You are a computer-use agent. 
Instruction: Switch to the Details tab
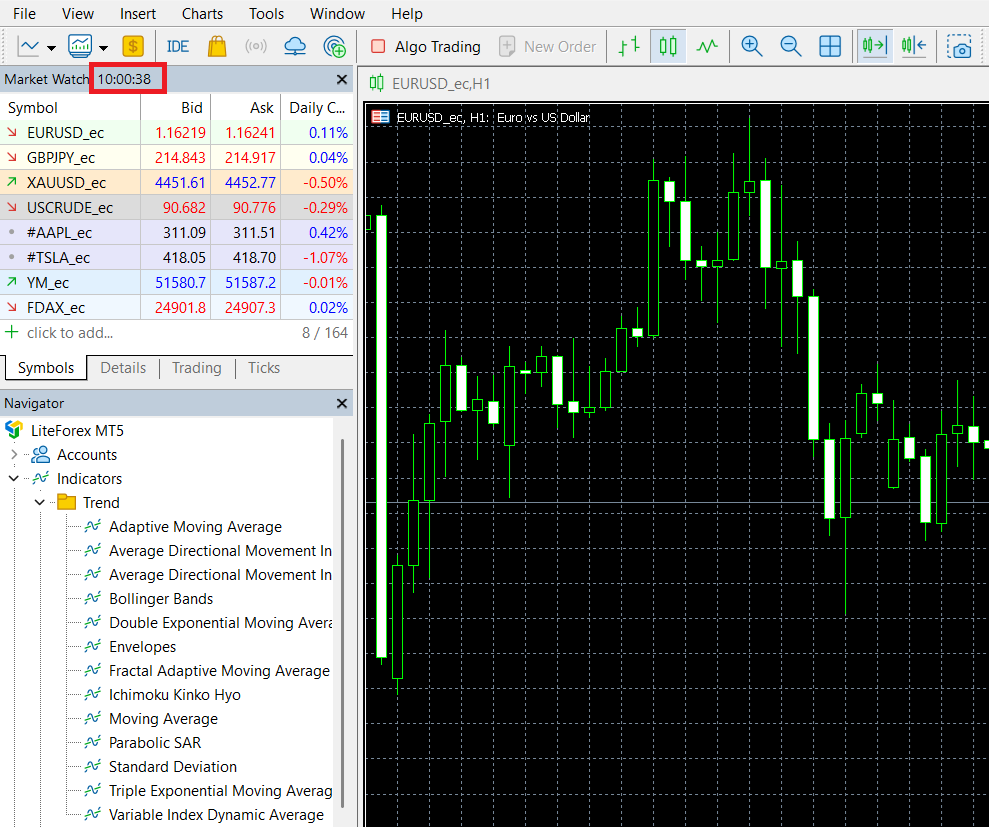[123, 368]
